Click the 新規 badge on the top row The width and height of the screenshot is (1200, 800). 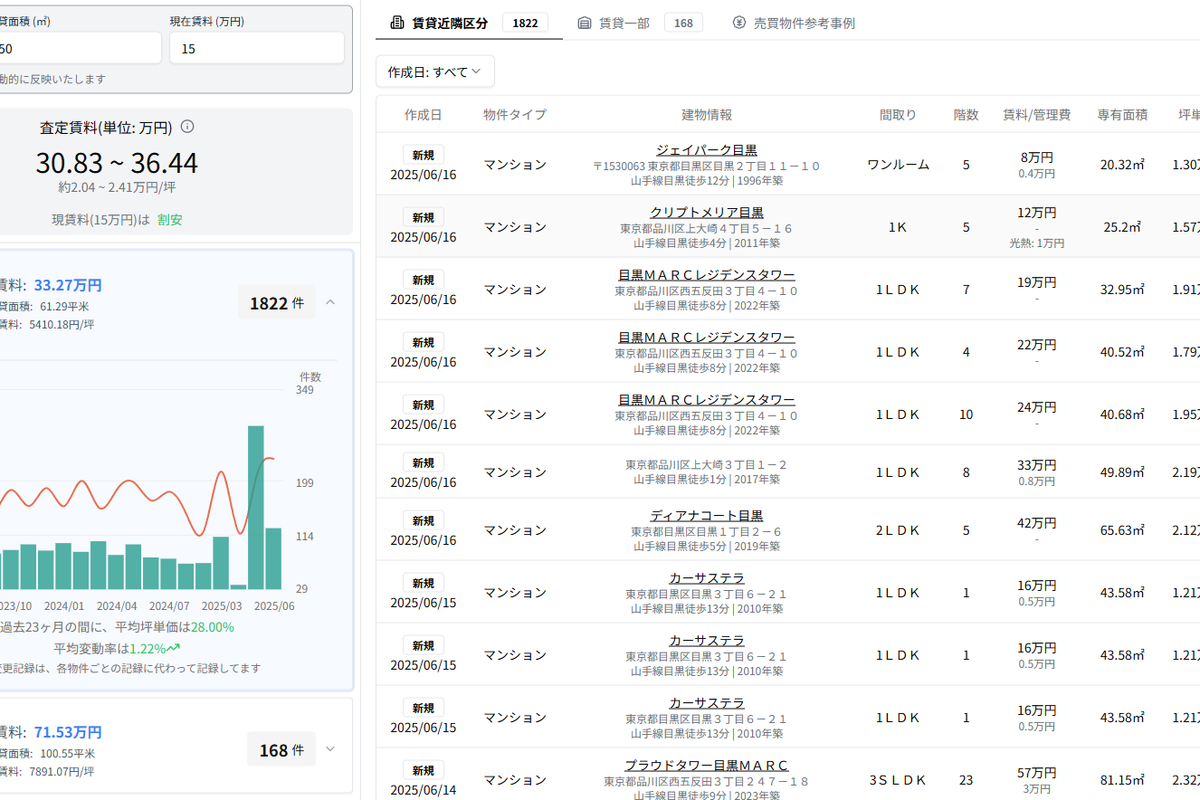[422, 154]
